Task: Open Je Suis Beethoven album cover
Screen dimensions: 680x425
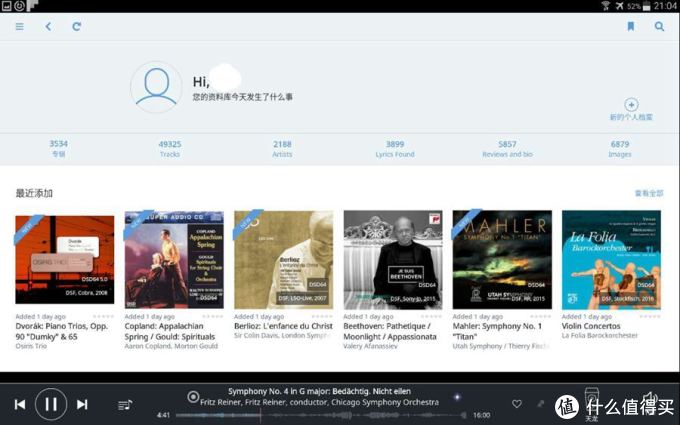Action: click(393, 259)
